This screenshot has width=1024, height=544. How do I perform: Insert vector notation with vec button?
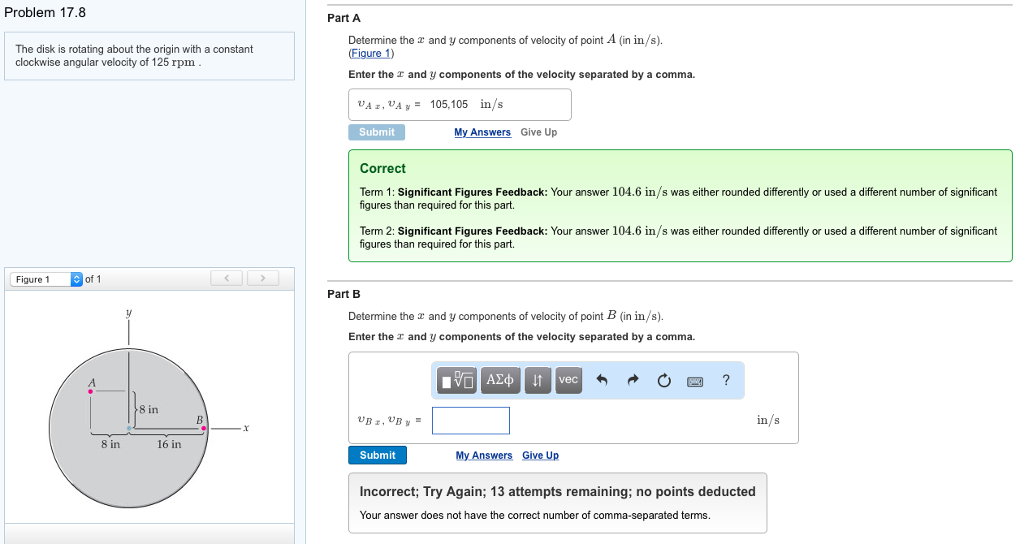568,380
